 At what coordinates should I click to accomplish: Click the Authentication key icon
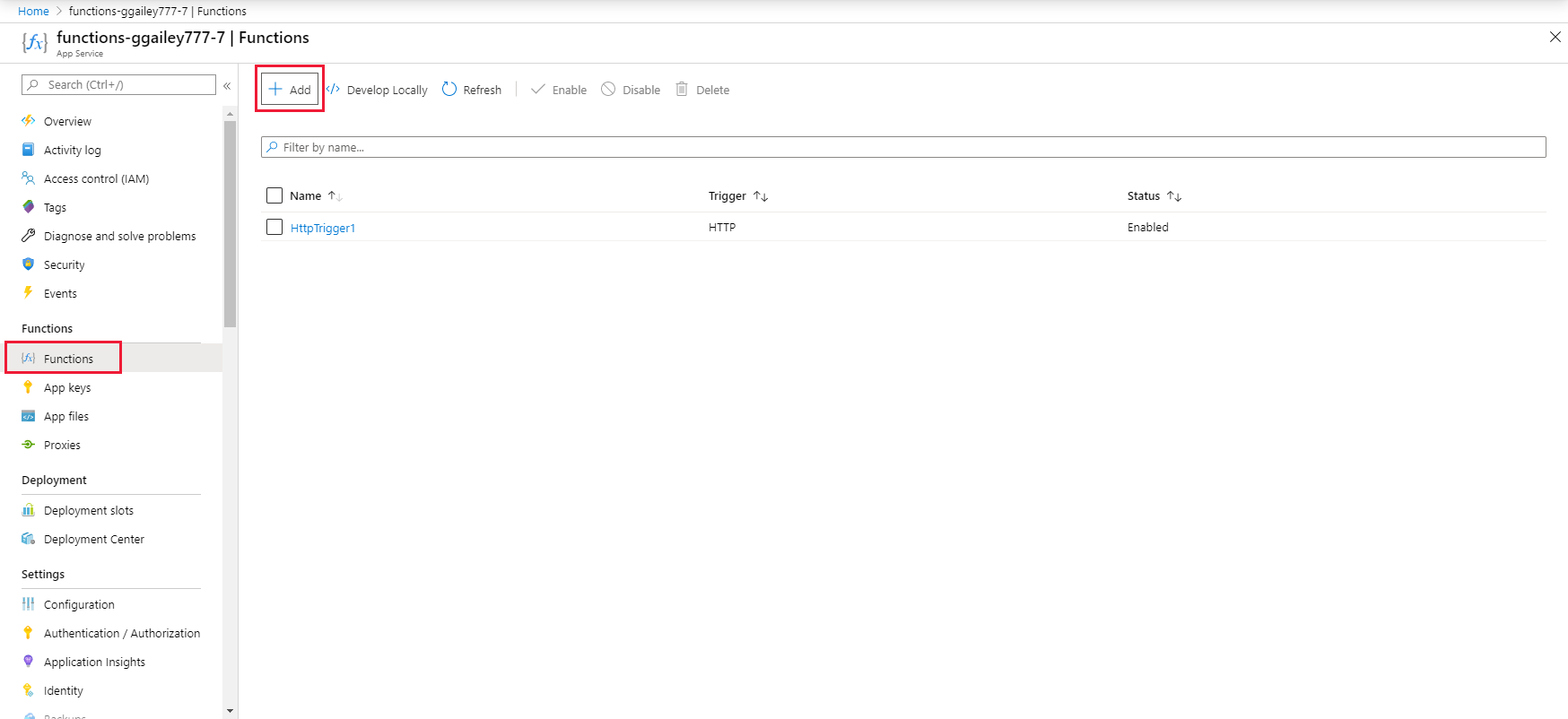click(29, 633)
